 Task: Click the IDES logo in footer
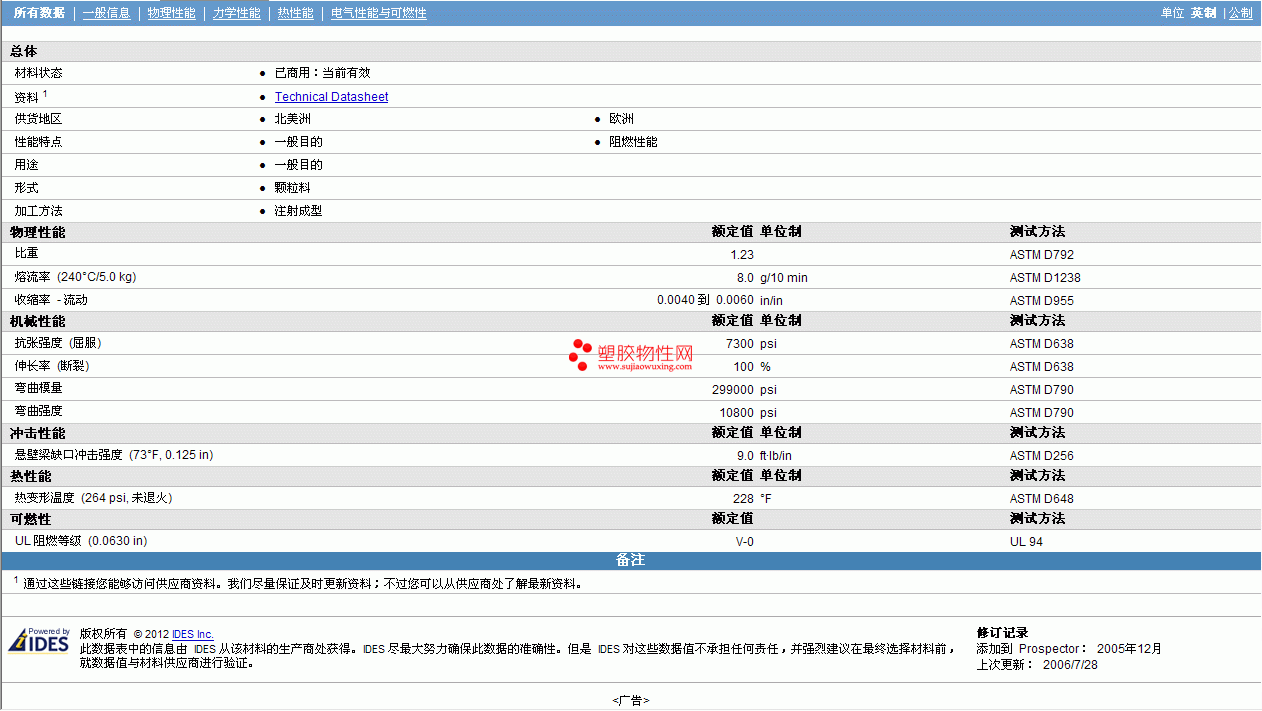coord(39,640)
